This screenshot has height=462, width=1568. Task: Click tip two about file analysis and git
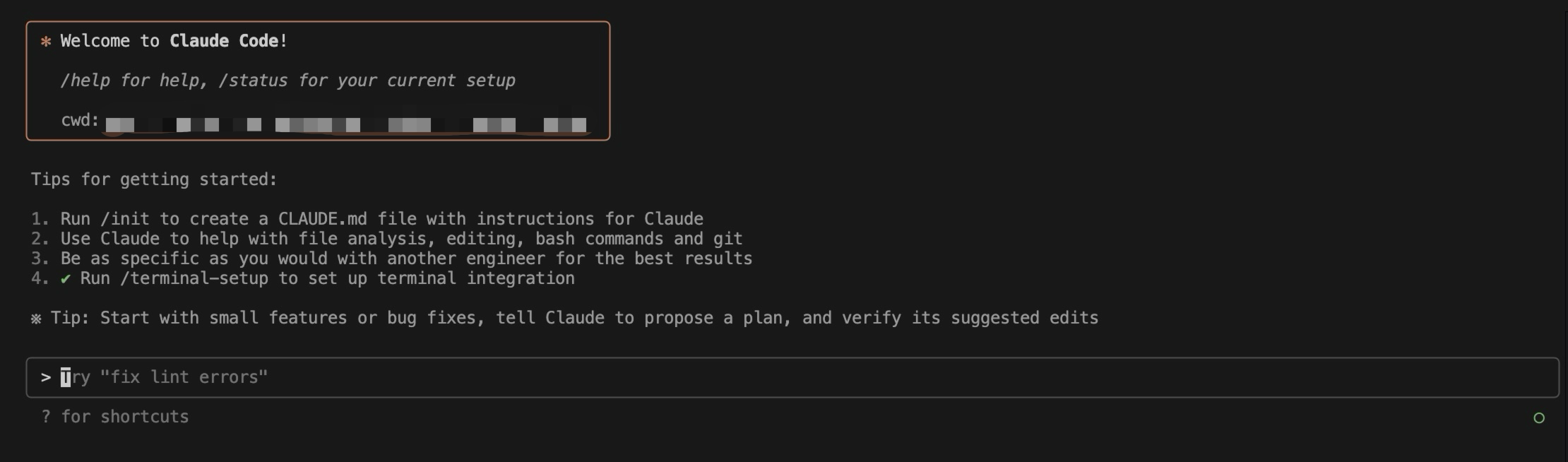[401, 239]
